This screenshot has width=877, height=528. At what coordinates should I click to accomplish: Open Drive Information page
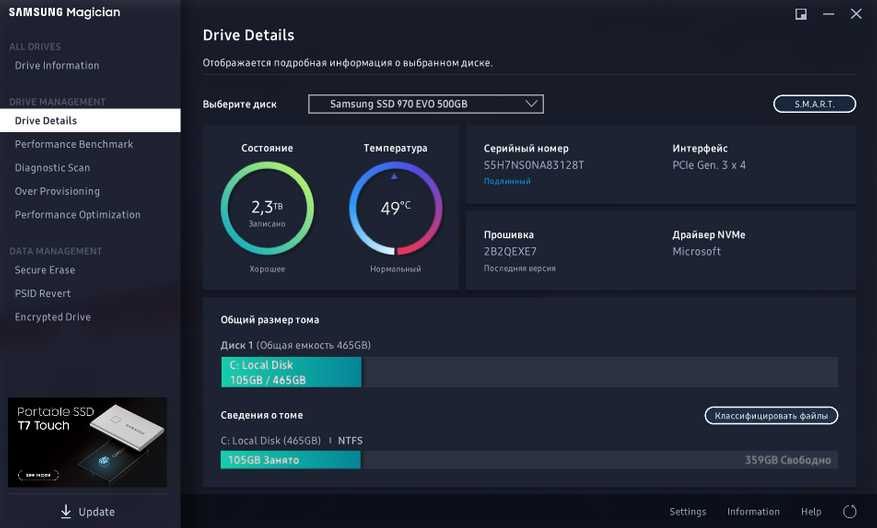click(57, 65)
